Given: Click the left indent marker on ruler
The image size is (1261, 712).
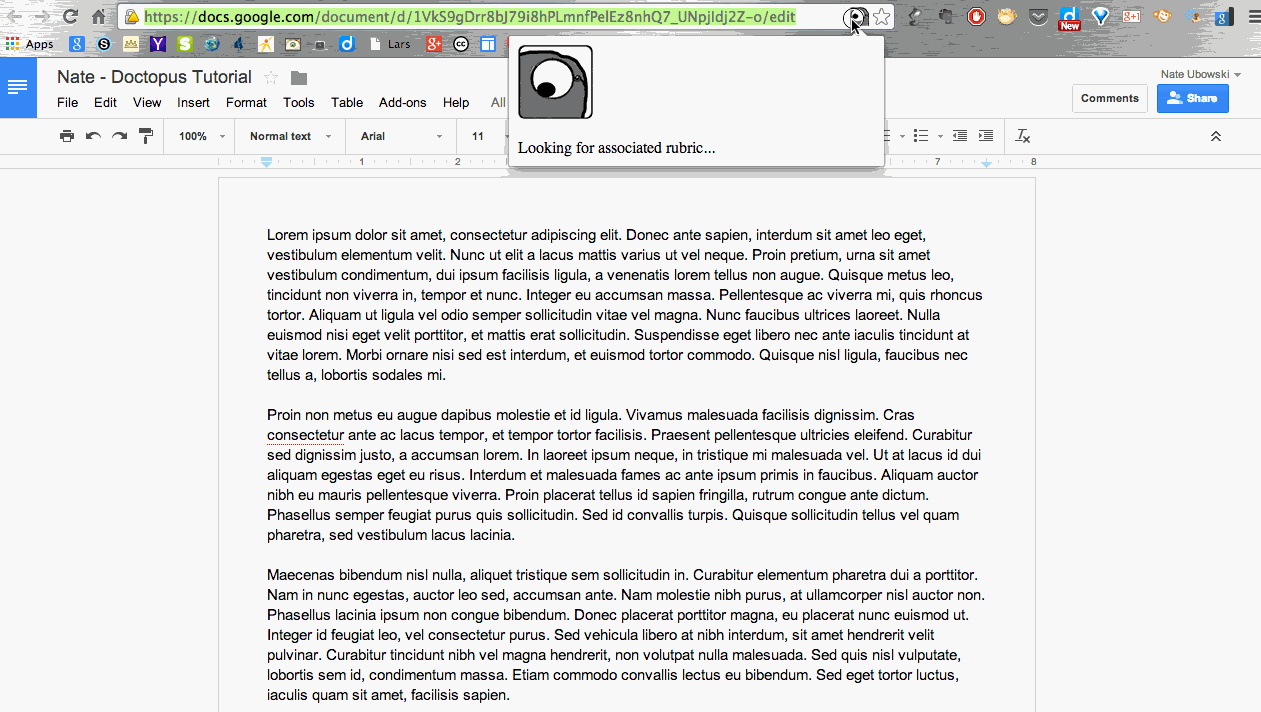Looking at the screenshot, I should [267, 162].
